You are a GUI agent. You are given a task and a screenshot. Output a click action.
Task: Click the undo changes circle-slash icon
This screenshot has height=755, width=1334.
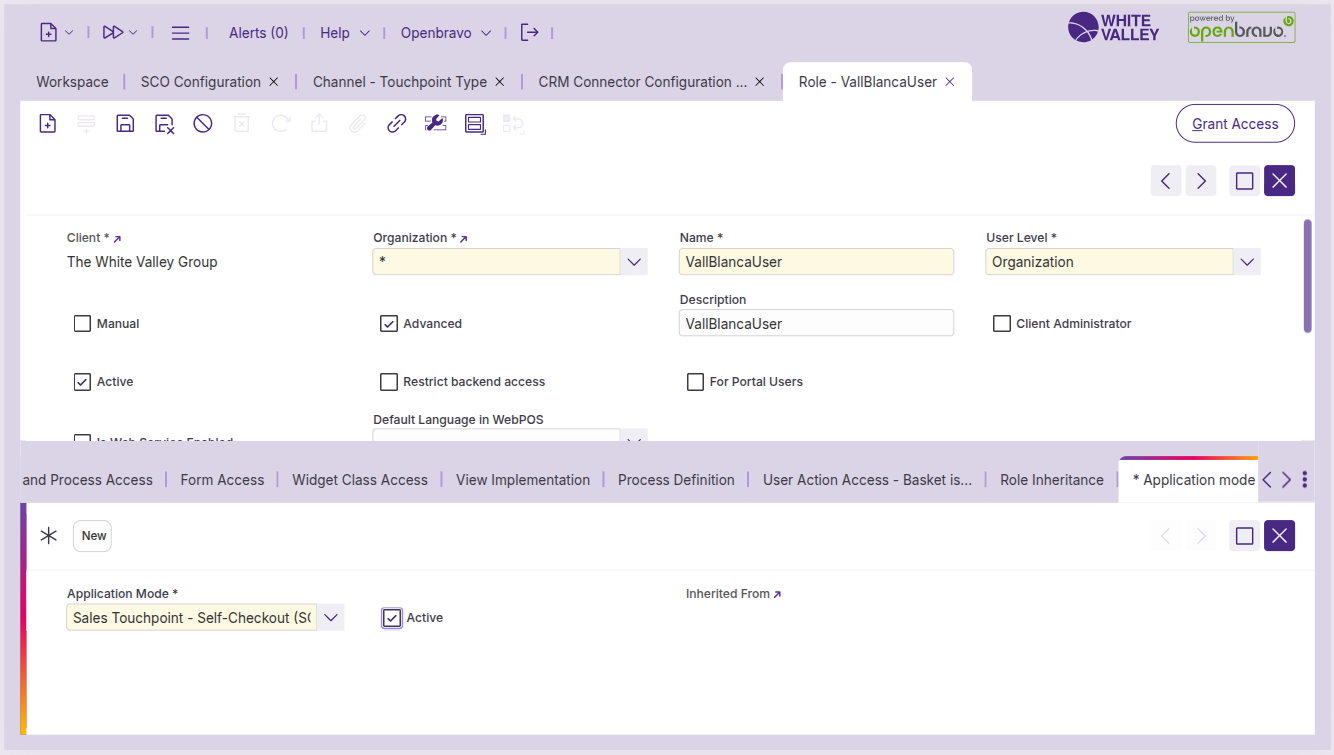coord(203,124)
